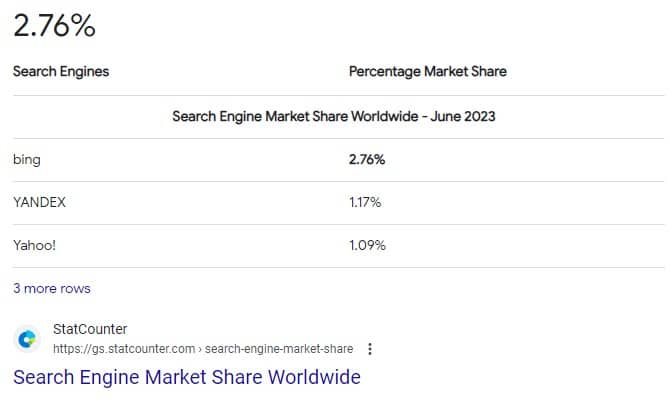670x401 pixels.
Task: Click the search-engine-market-share breadcrumb path
Action: (279, 349)
